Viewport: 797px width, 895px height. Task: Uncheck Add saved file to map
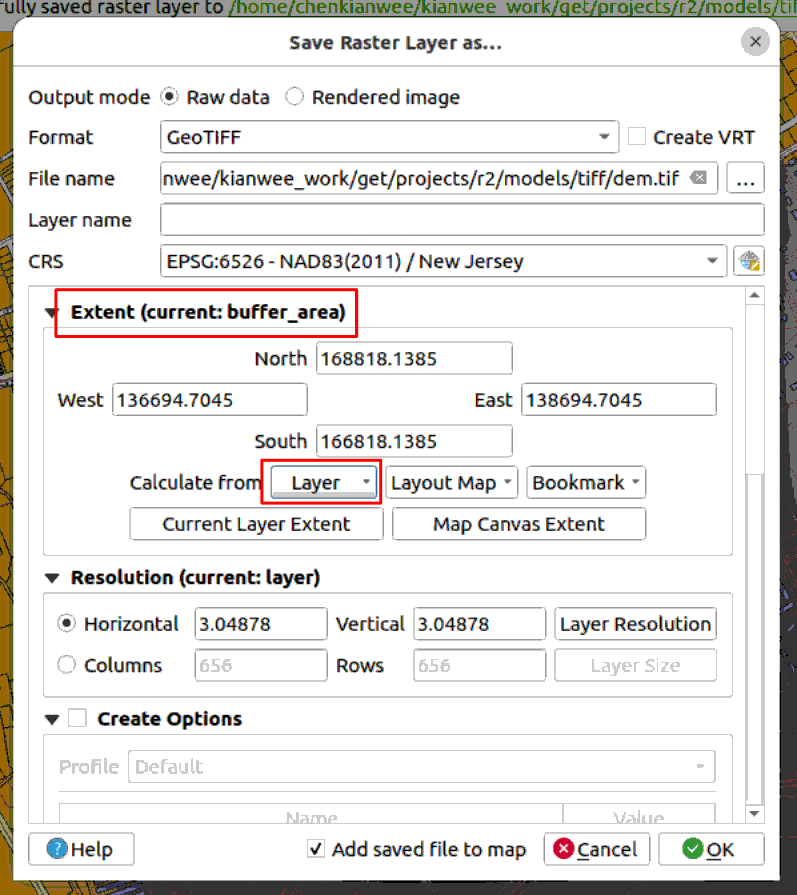(316, 849)
